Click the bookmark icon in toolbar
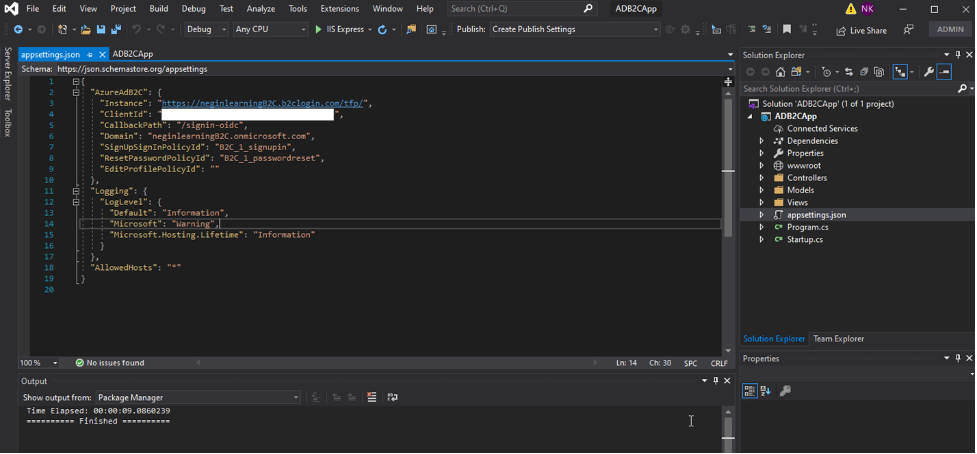The image size is (977, 454). click(787, 30)
